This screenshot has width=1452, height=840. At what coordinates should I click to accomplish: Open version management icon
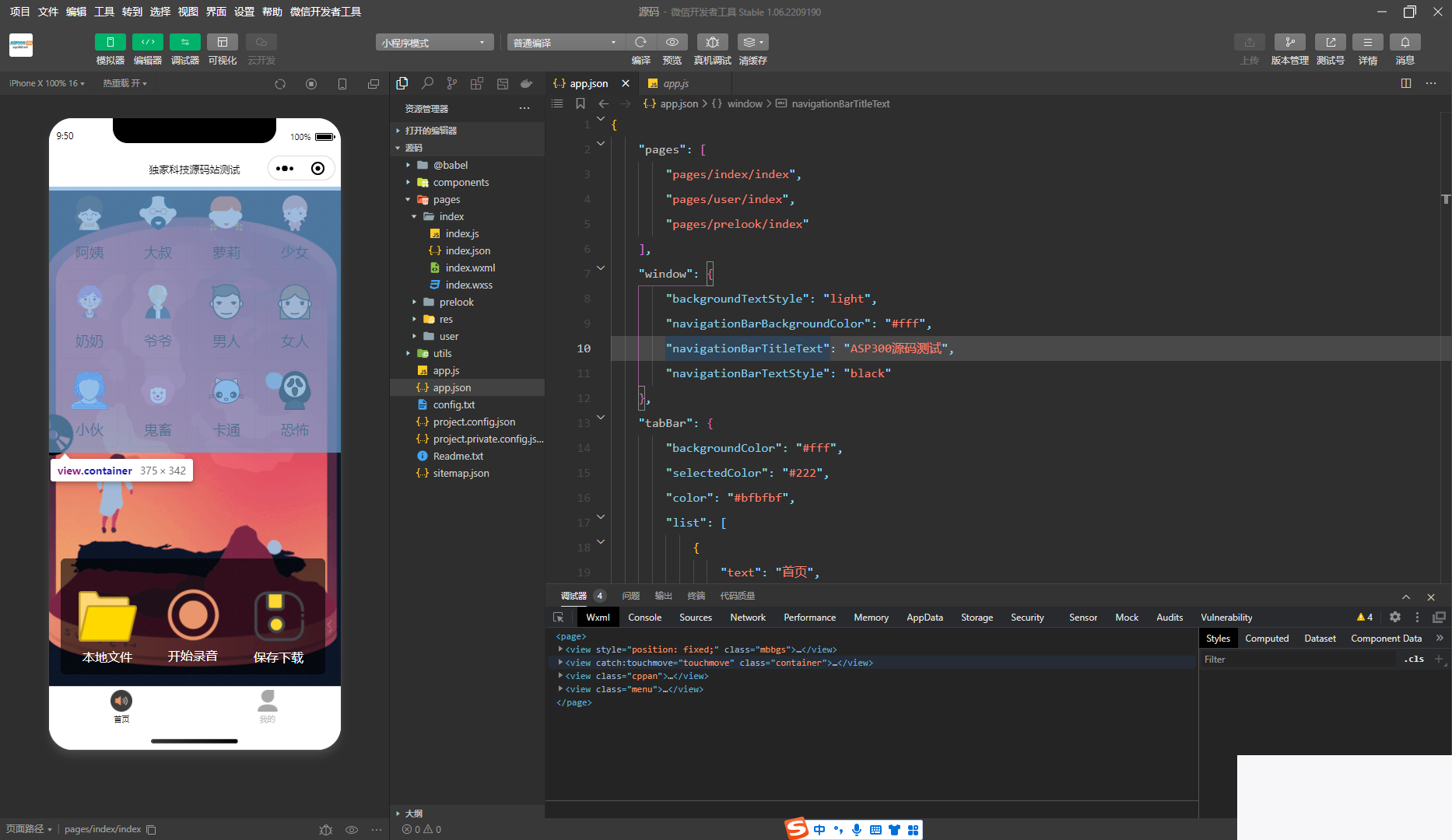[1289, 42]
